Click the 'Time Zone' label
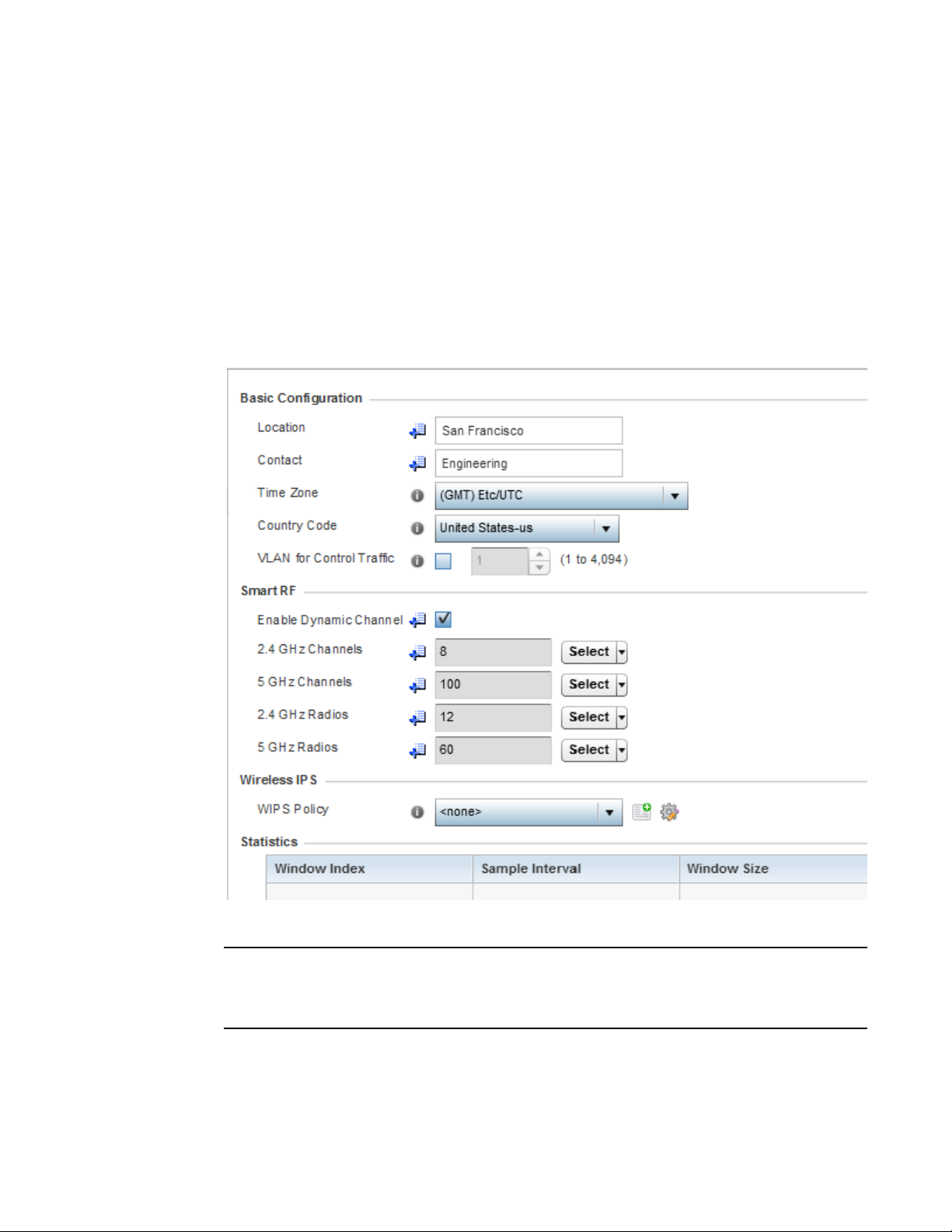The width and height of the screenshot is (952, 1232). [288, 493]
